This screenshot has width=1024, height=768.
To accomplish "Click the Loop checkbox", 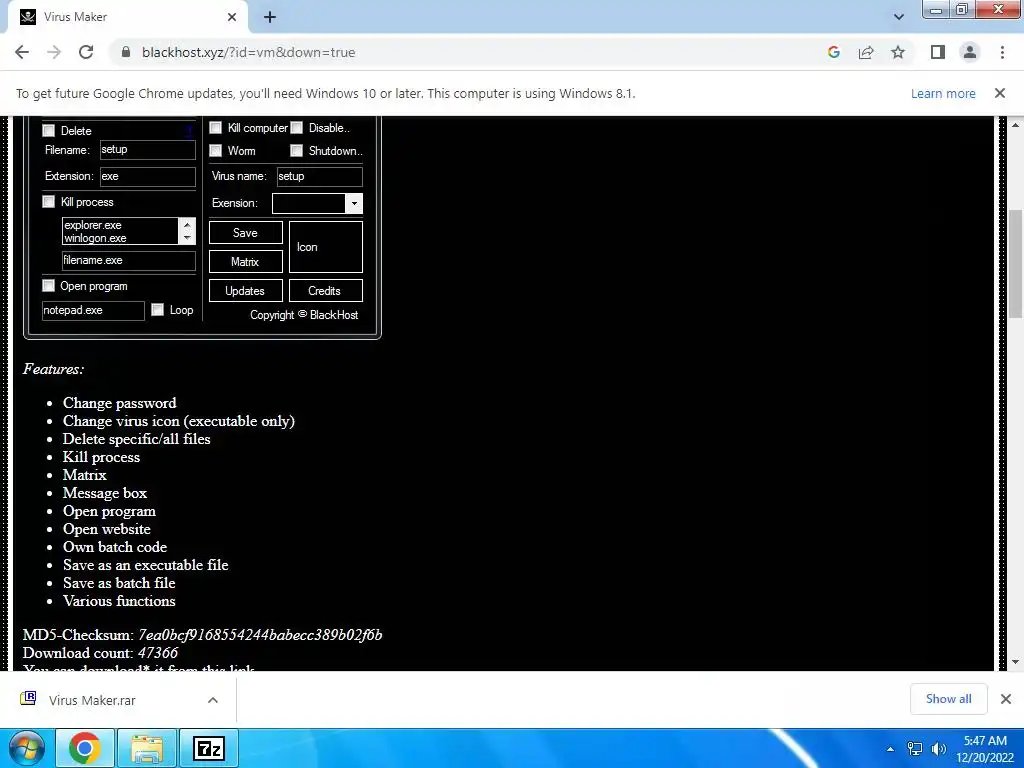I will click(x=157, y=310).
